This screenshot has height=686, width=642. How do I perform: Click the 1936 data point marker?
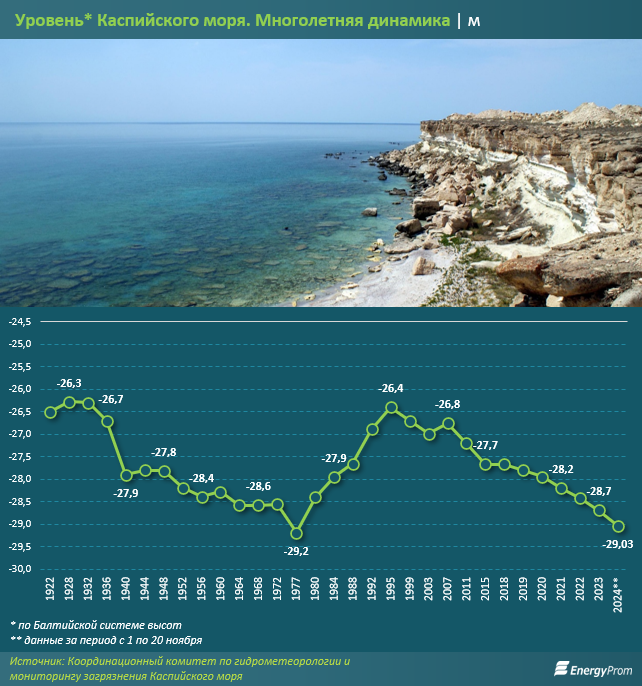(x=107, y=421)
